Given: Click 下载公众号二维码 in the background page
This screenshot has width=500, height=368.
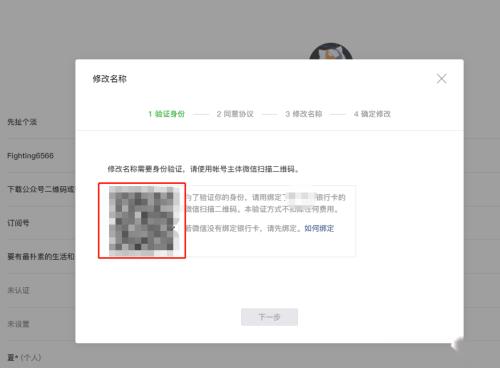Looking at the screenshot, I should (41, 189).
